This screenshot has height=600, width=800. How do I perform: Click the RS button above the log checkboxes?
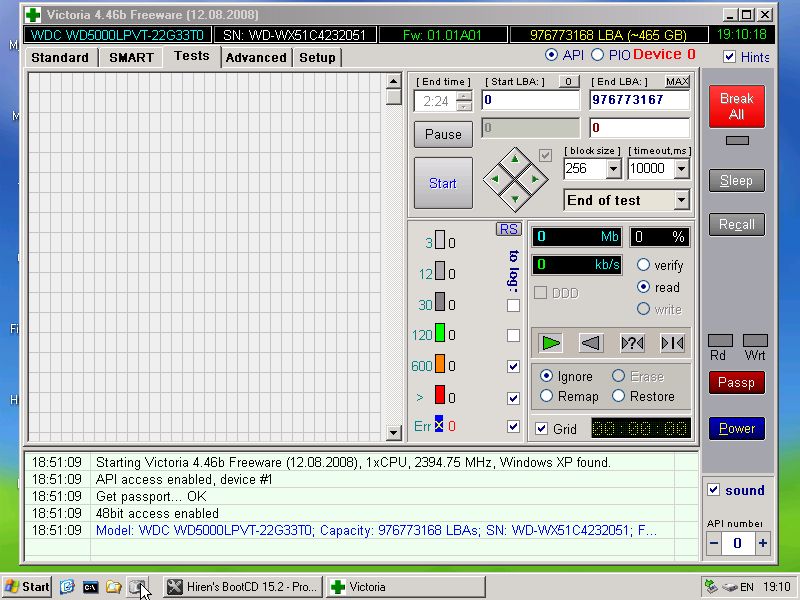[509, 229]
